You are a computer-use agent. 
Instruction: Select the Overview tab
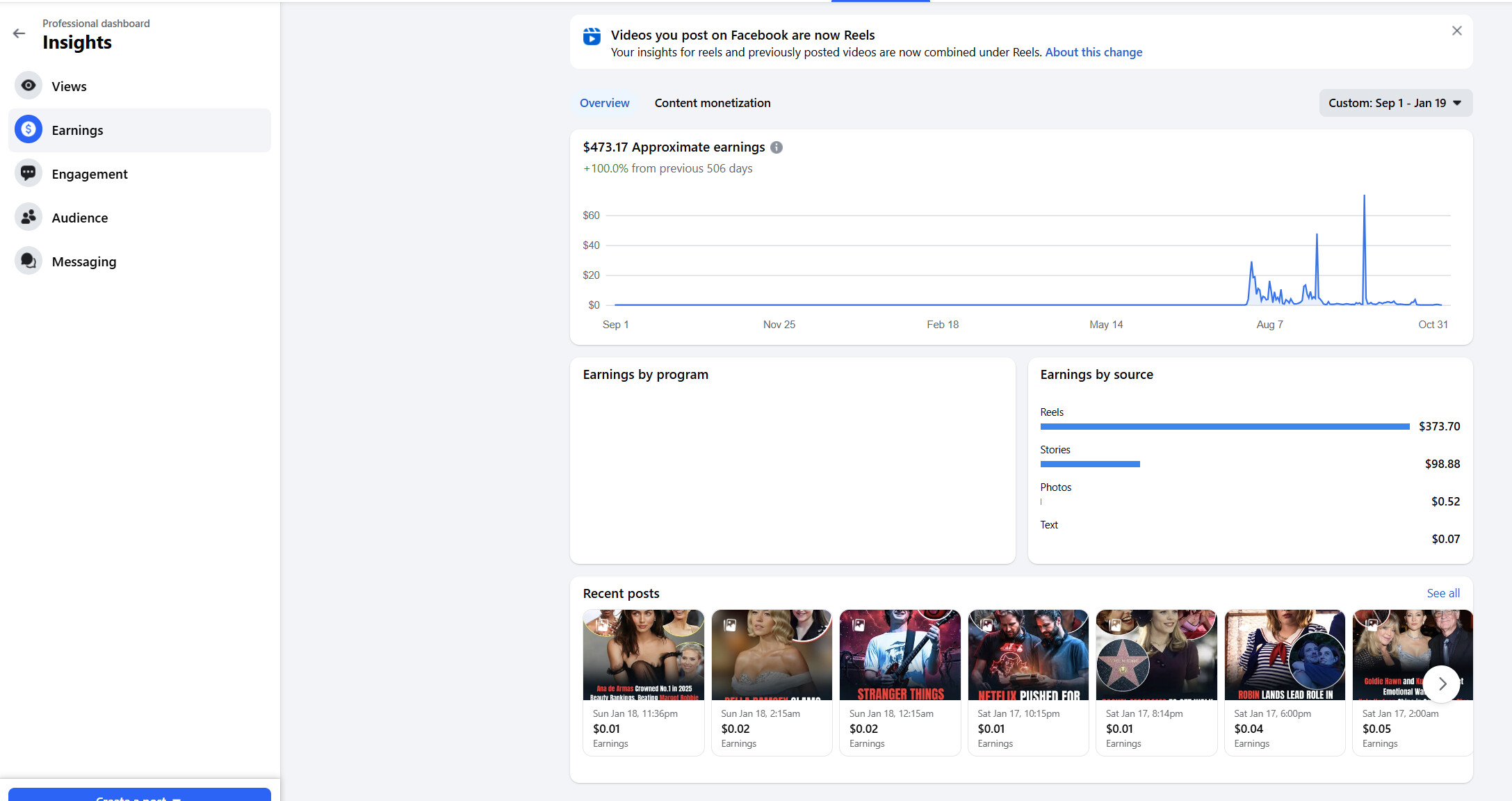click(x=604, y=103)
